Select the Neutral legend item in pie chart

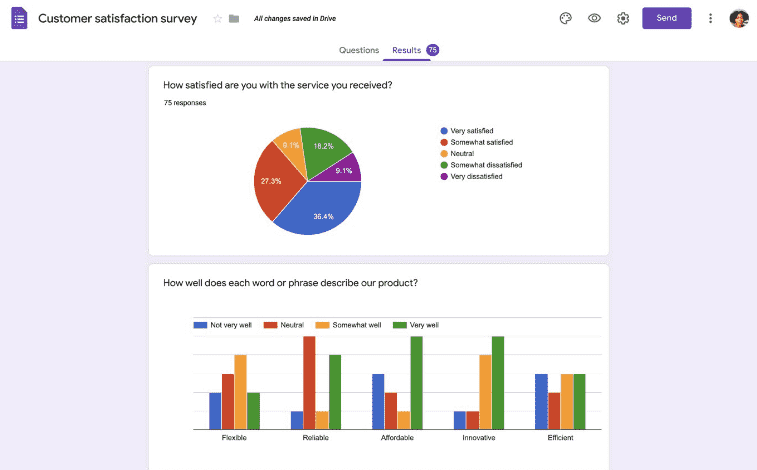pyautogui.click(x=462, y=153)
